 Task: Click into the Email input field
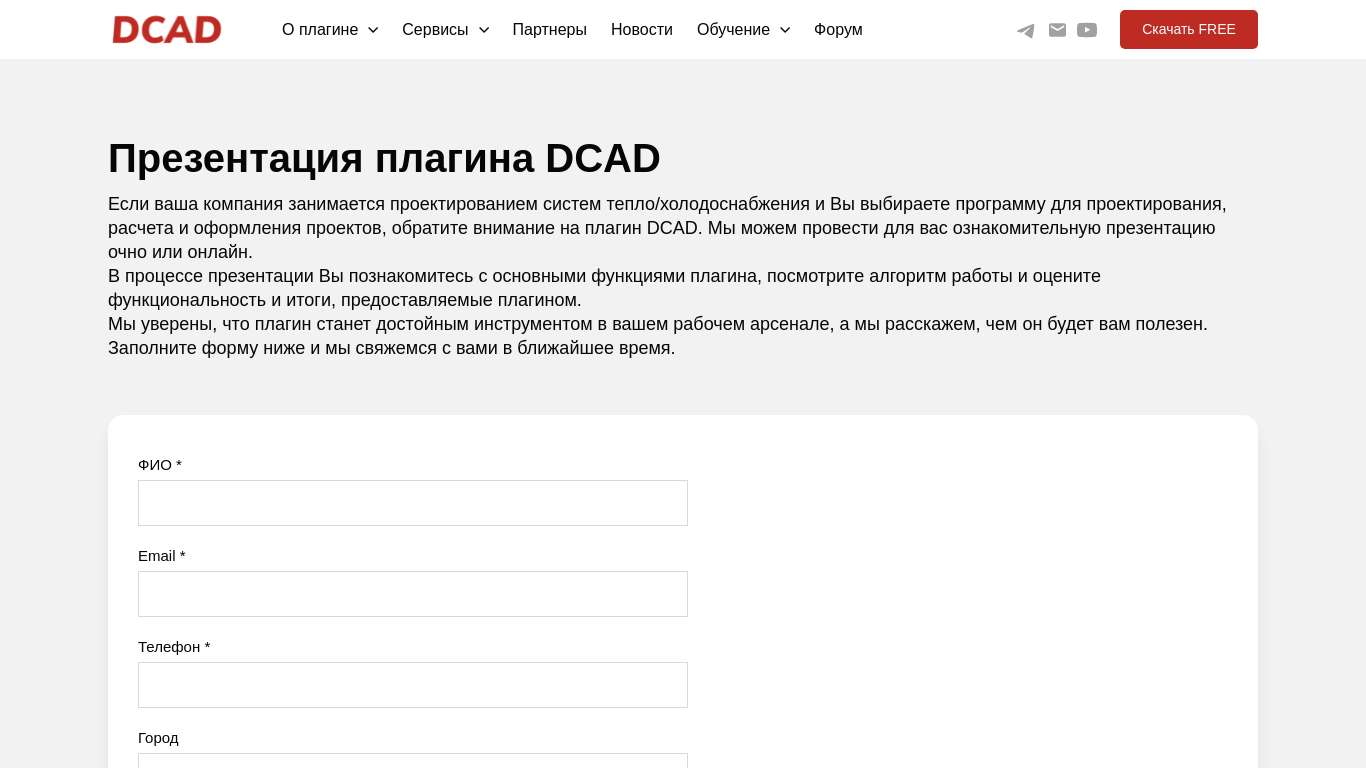(413, 594)
